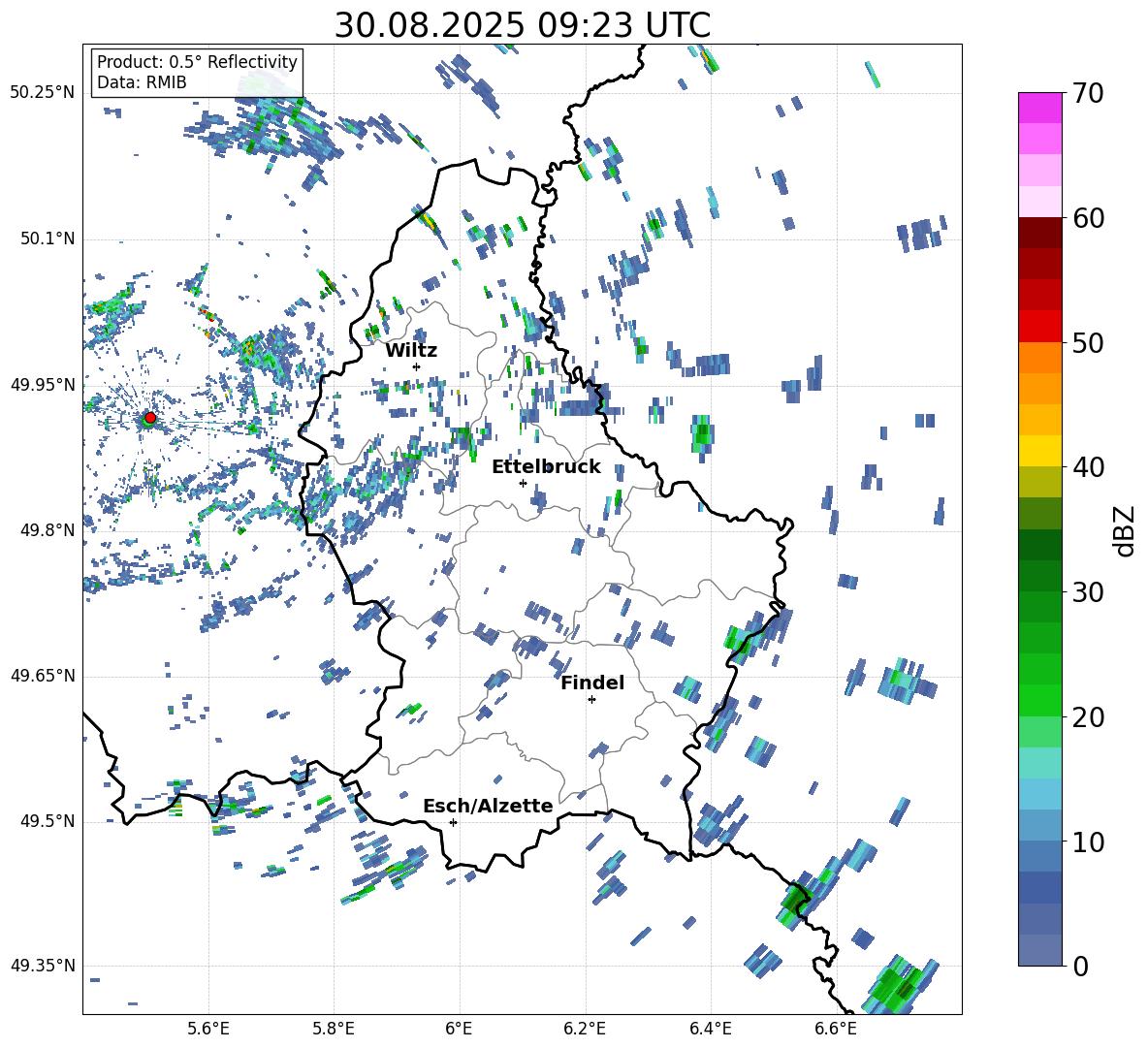Screen dimensions: 1148x1048
Task: Click the 49.35°N latitude label
Action: (x=43, y=966)
